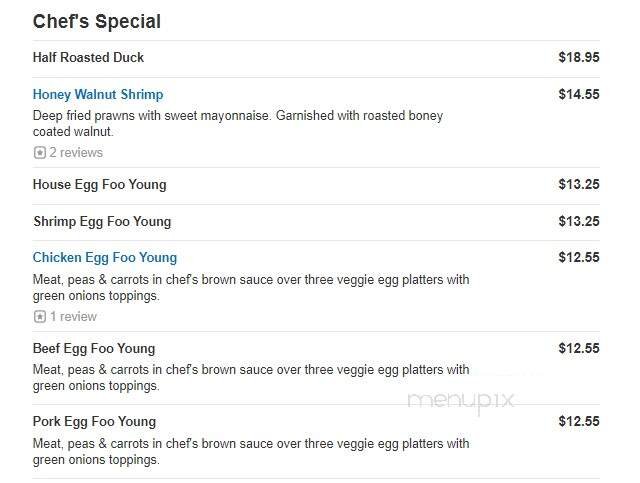The height and width of the screenshot is (483, 640).
Task: Select the Pork Egg Foo Young item
Action: click(94, 422)
